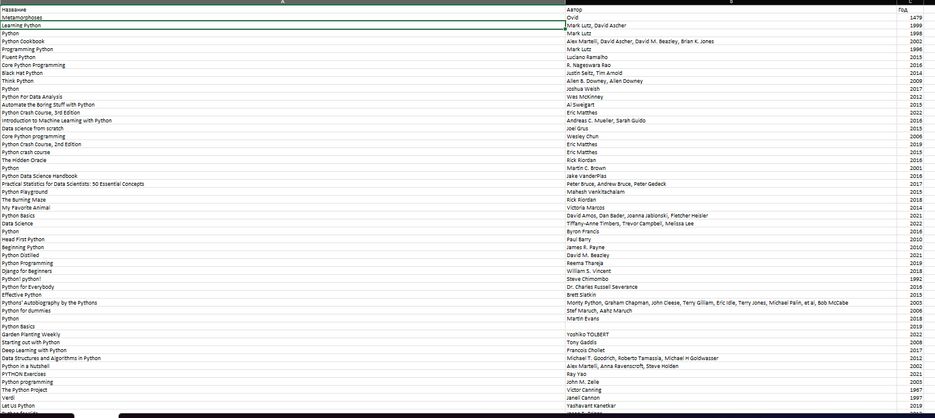This screenshot has width=935, height=418.
Task: Select author 'Joel Grus' cell
Action: [x=731, y=128]
